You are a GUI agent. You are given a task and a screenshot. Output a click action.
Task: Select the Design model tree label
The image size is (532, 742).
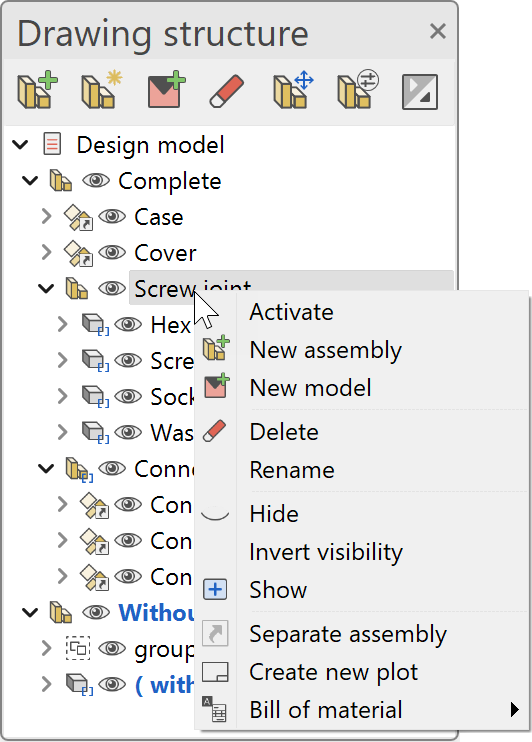(151, 145)
